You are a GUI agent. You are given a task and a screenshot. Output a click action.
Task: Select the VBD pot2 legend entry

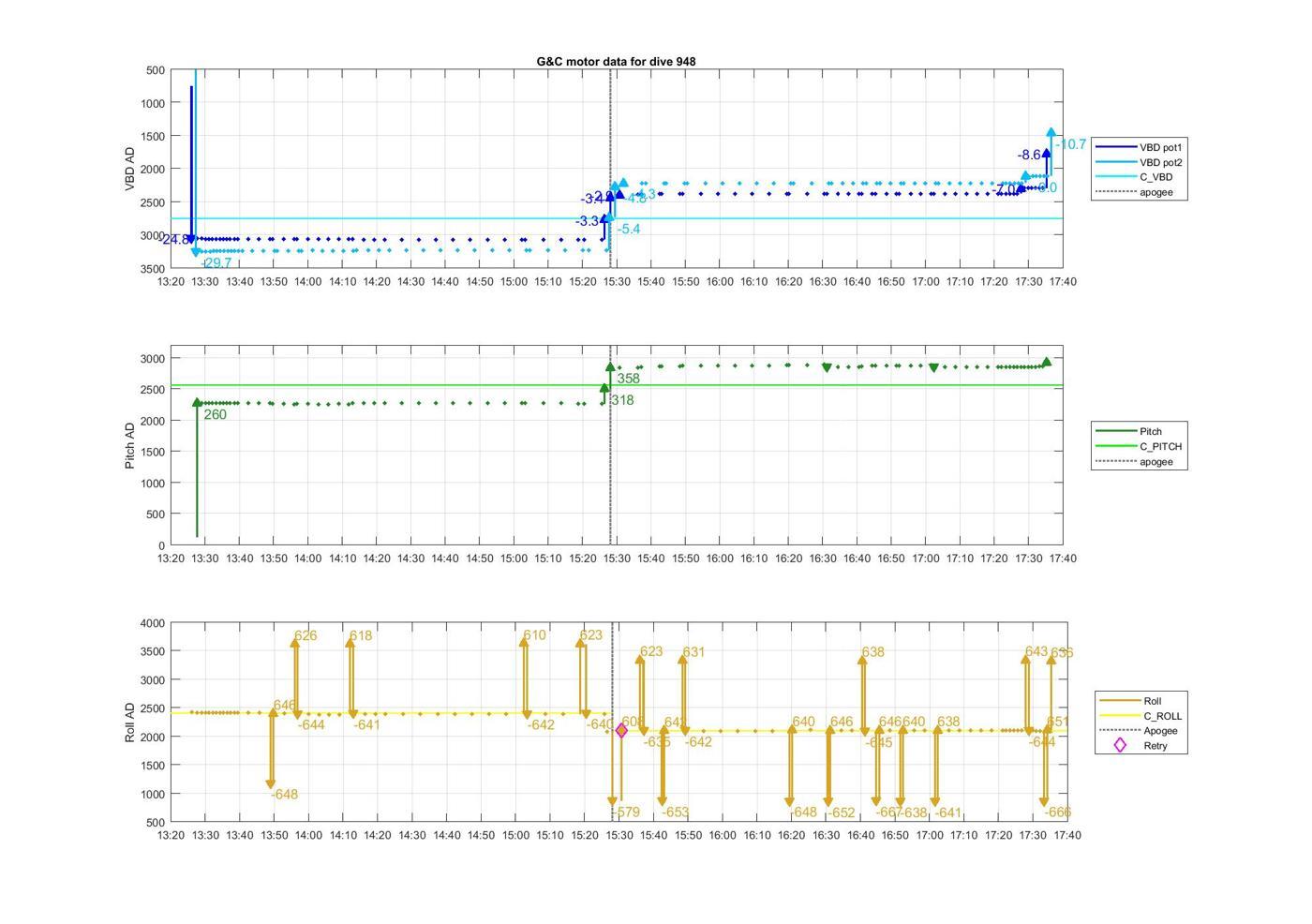[1140, 162]
